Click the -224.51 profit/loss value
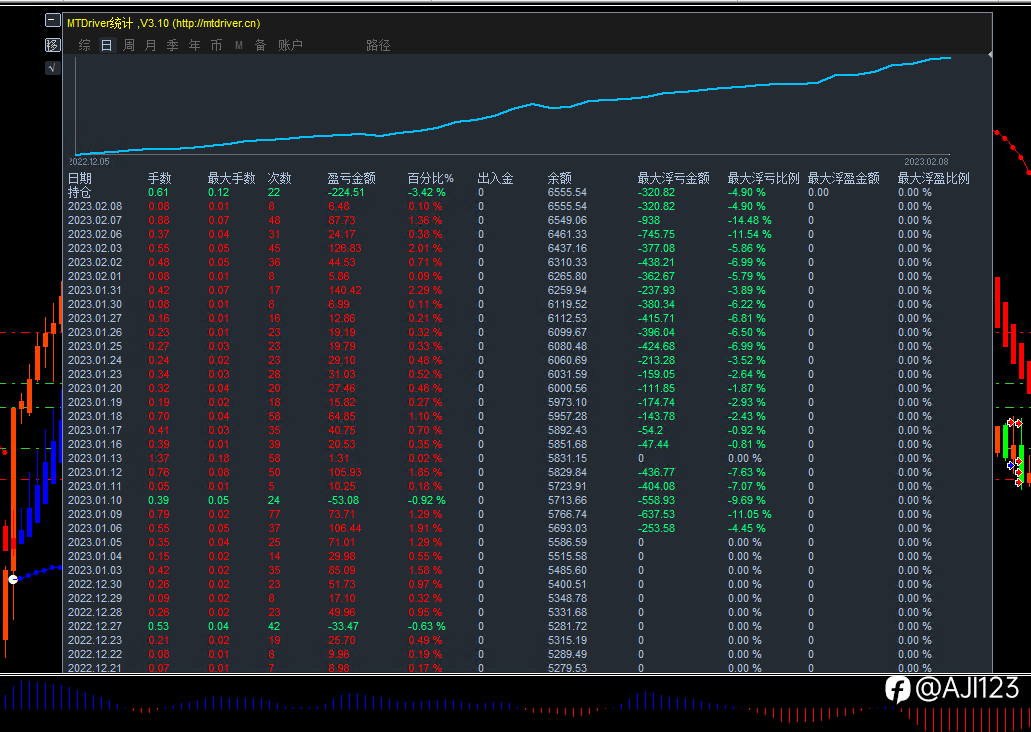Viewport: 1031px width, 732px height. point(346,193)
